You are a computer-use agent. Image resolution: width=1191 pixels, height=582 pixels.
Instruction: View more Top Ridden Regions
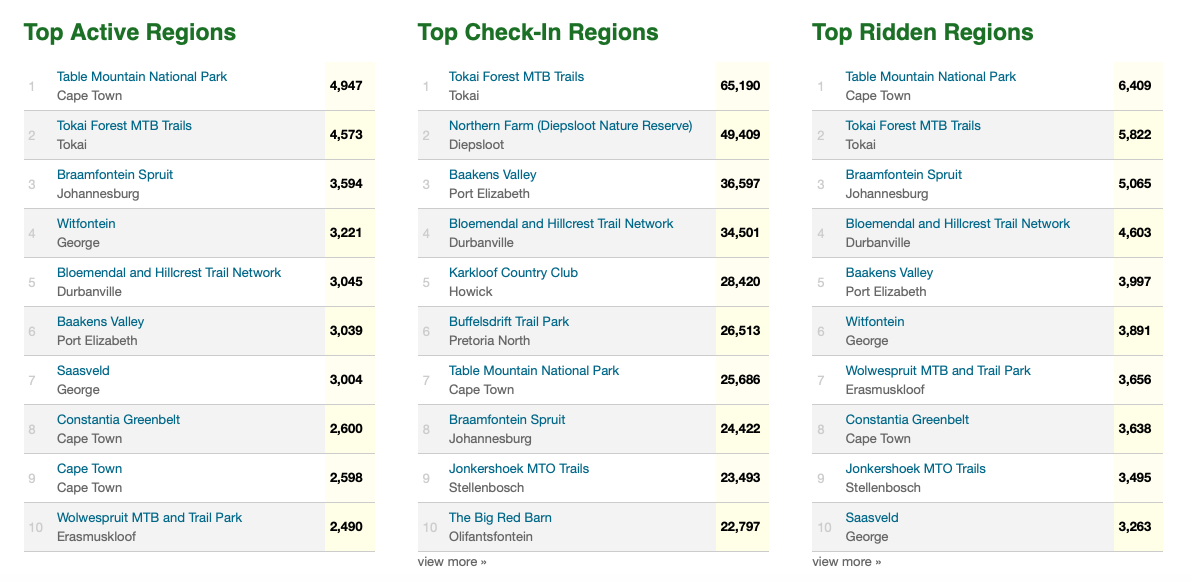846,562
